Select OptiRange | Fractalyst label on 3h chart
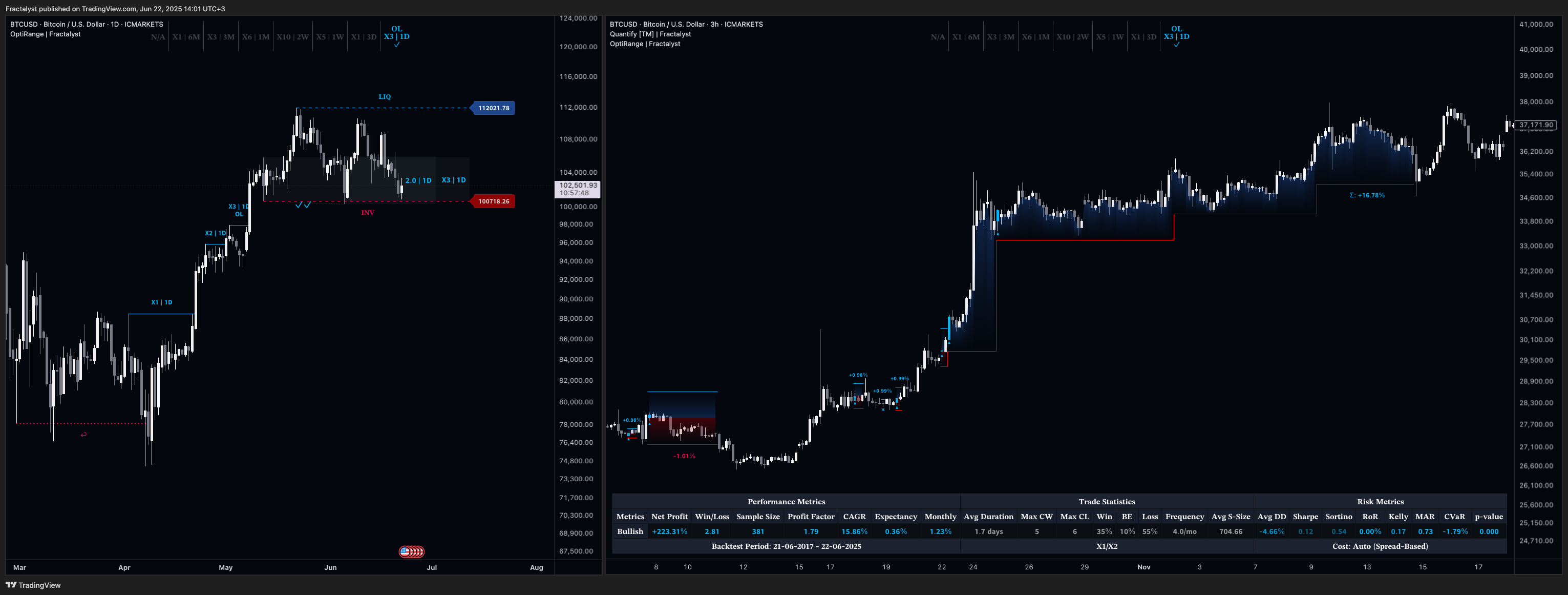The image size is (1568, 595). coord(645,44)
